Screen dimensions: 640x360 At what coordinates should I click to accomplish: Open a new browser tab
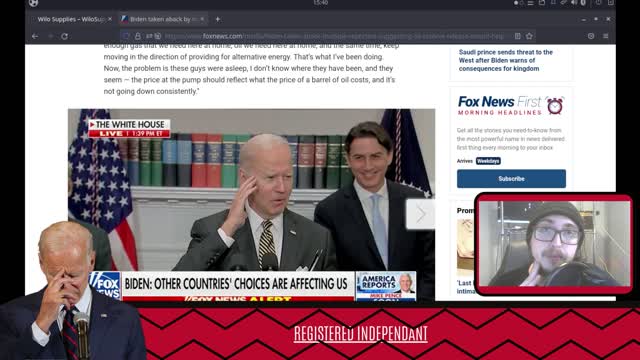[x=218, y=19]
